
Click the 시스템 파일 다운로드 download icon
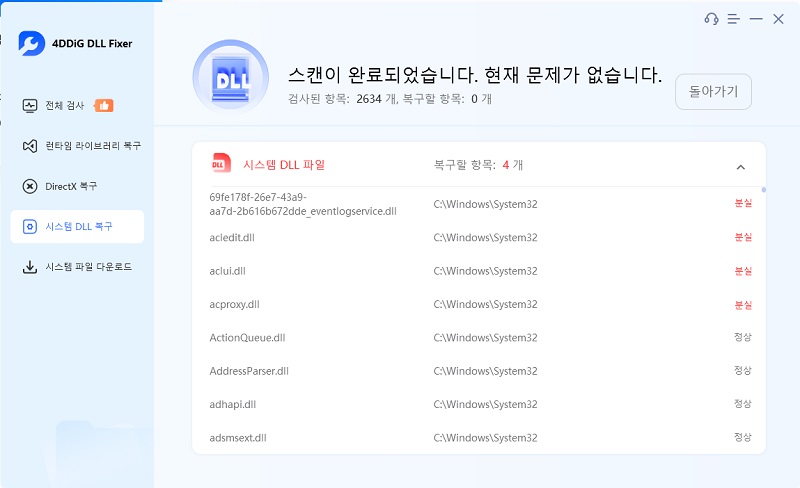coord(29,267)
